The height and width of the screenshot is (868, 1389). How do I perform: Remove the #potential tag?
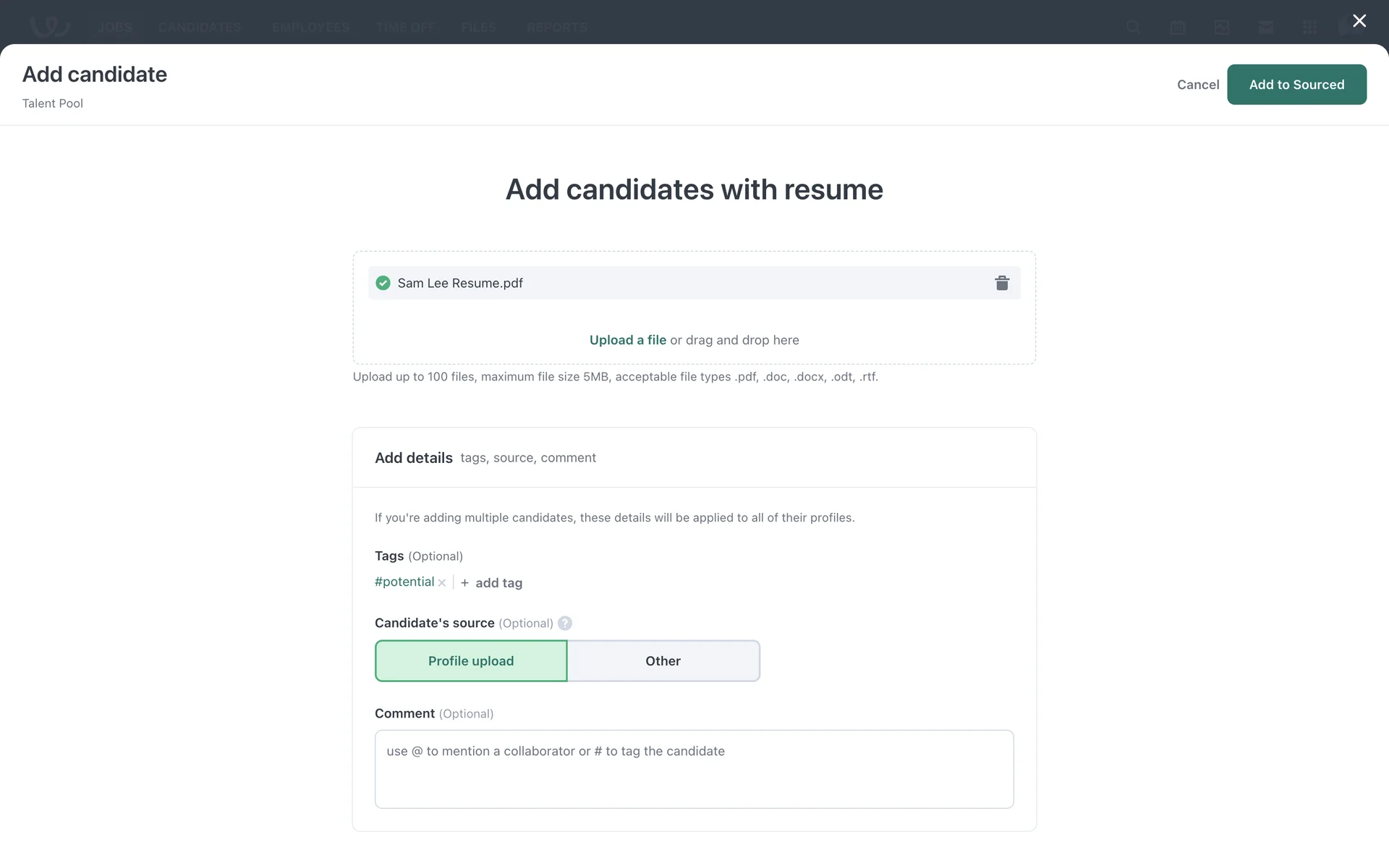[442, 583]
